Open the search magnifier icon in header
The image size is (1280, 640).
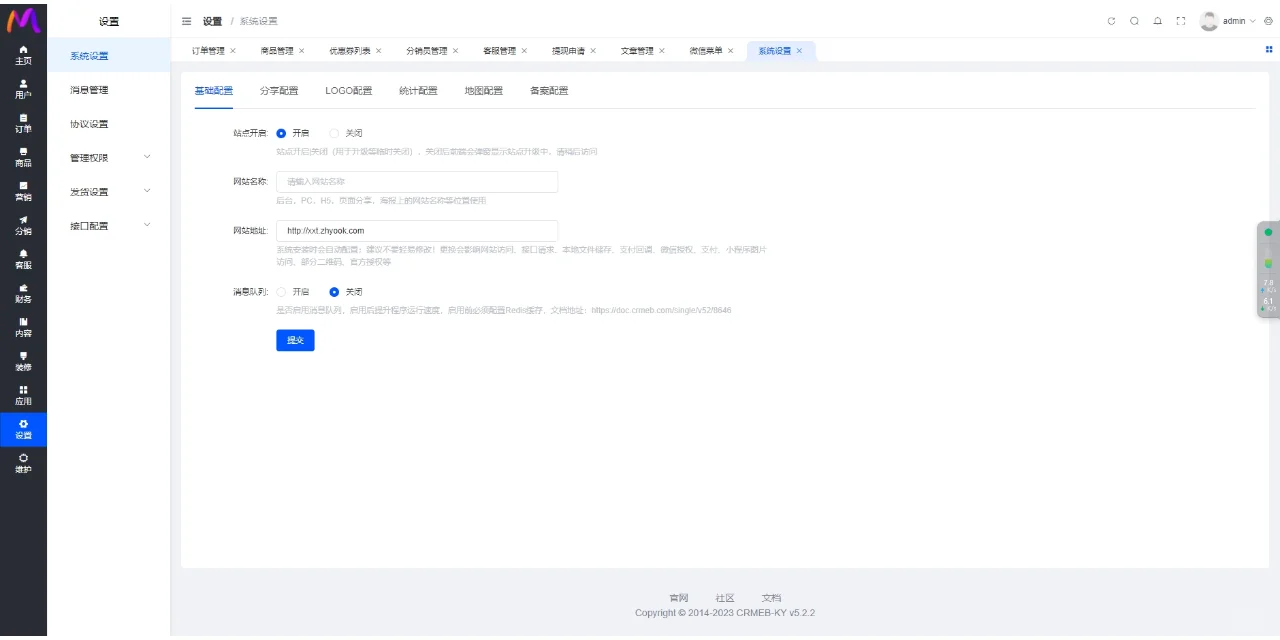1134,21
